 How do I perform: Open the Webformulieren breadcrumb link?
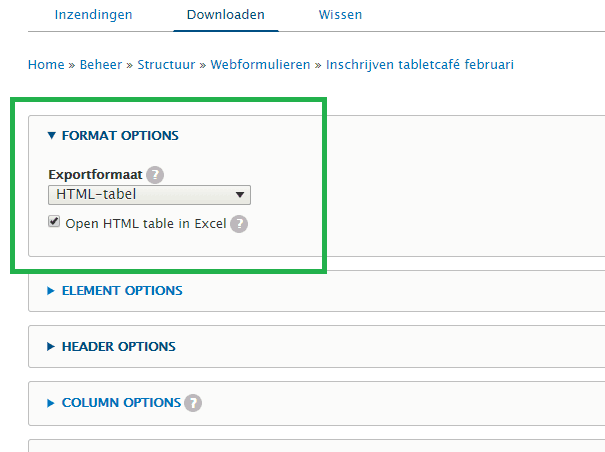coord(260,65)
